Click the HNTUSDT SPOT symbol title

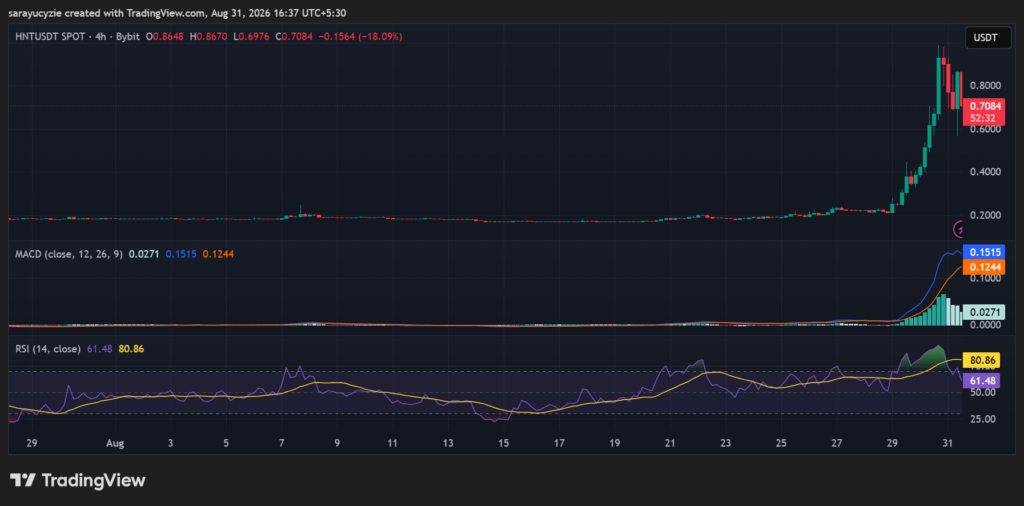[50, 37]
